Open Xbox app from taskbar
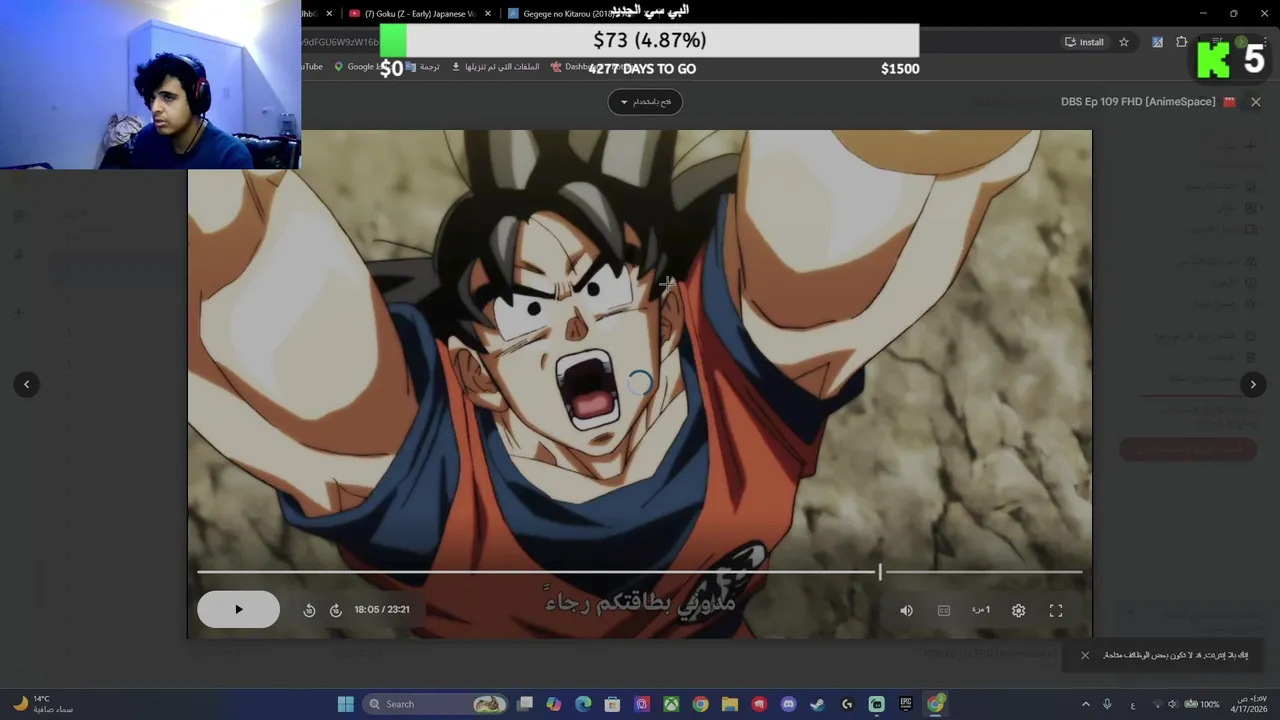This screenshot has height=720, width=1280. click(671, 704)
